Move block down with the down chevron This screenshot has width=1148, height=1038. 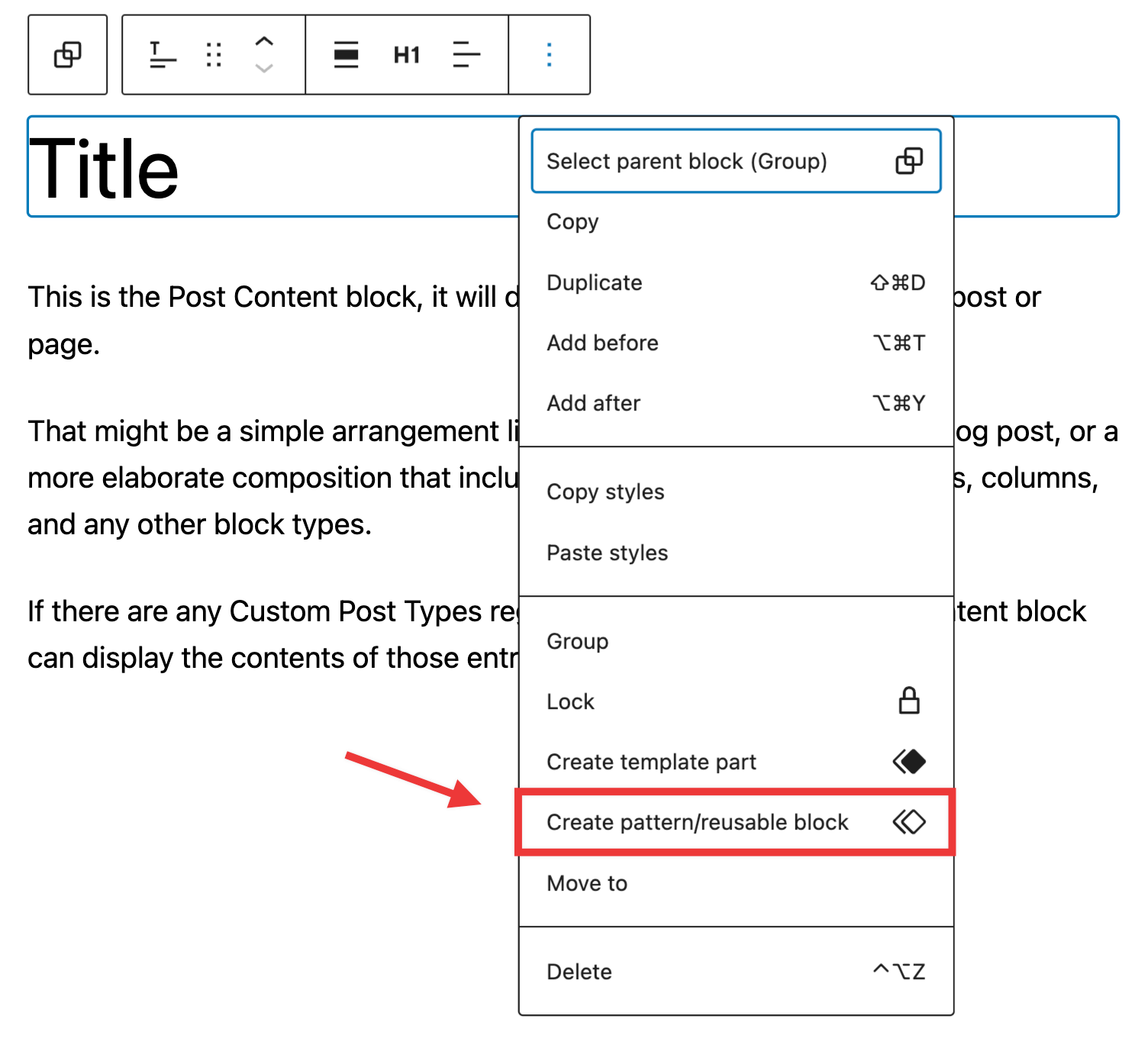tap(264, 69)
